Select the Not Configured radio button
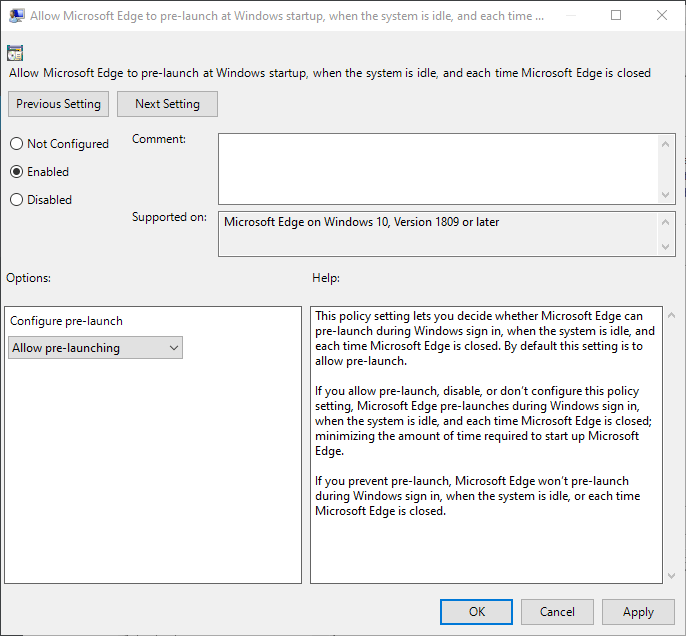Image resolution: width=686 pixels, height=636 pixels. pyautogui.click(x=16, y=144)
